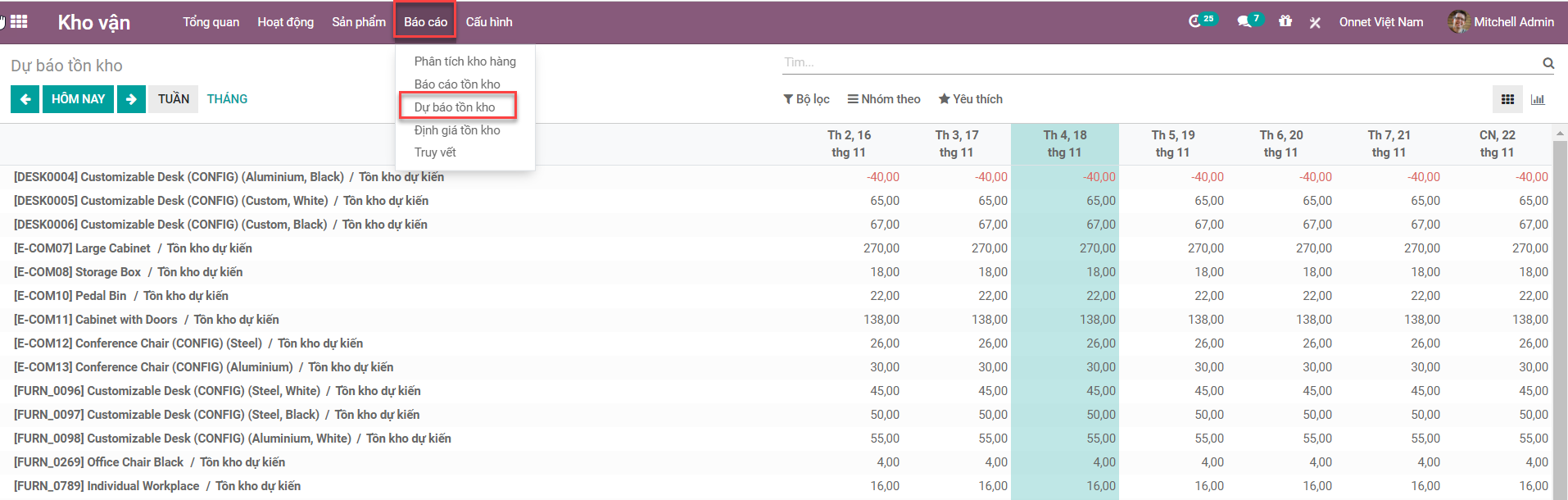Toggle THÁNG (month) range
This screenshot has width=1568, height=500.
pos(227,99)
